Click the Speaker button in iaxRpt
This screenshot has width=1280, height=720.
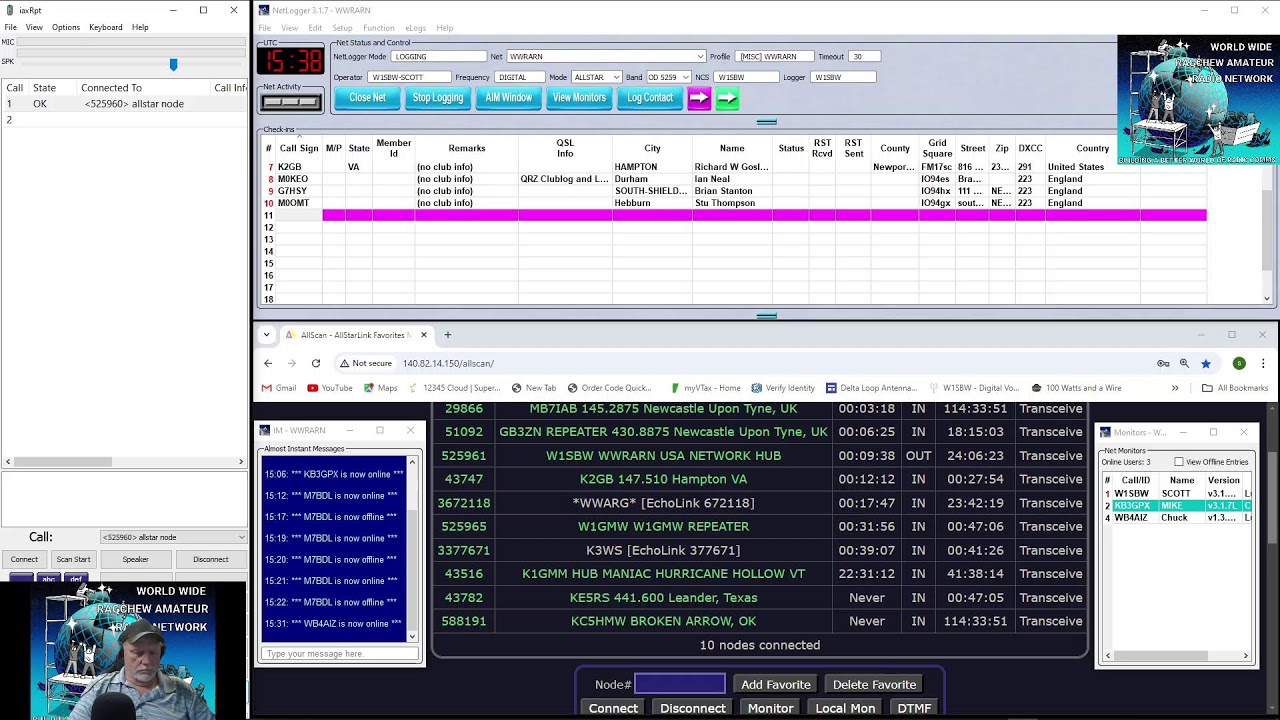point(135,559)
